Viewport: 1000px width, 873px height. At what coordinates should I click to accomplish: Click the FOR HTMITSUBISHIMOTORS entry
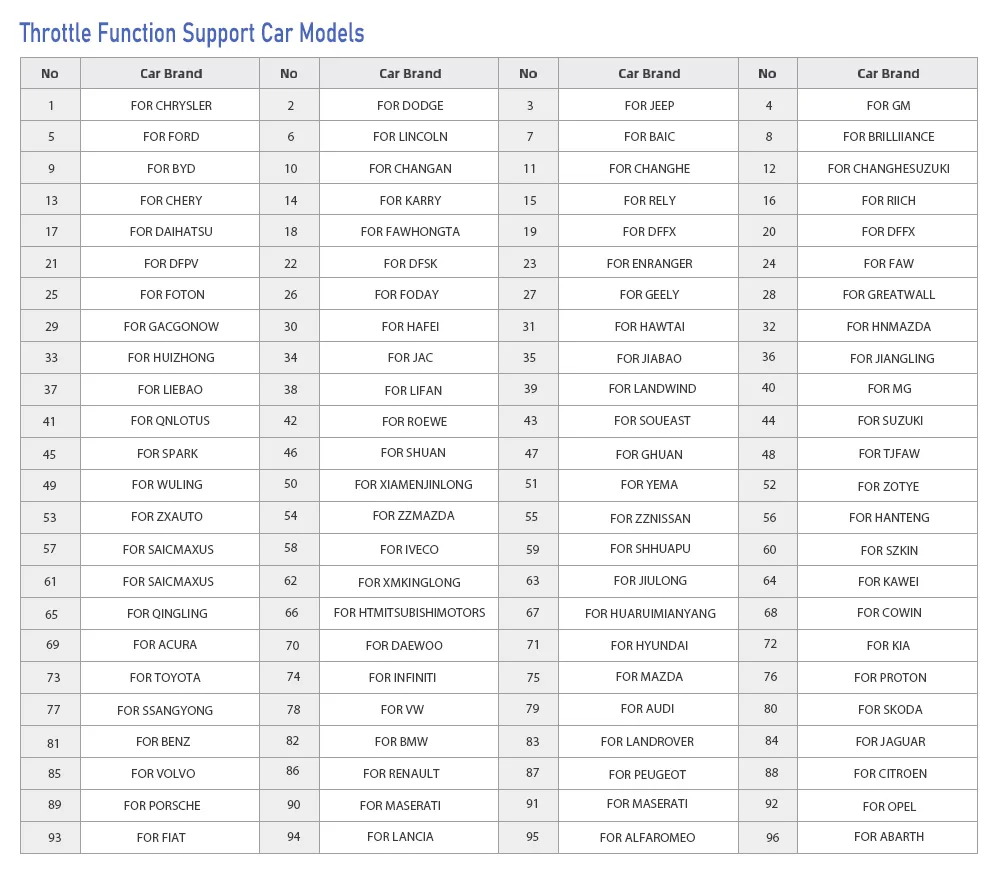[x=409, y=612]
